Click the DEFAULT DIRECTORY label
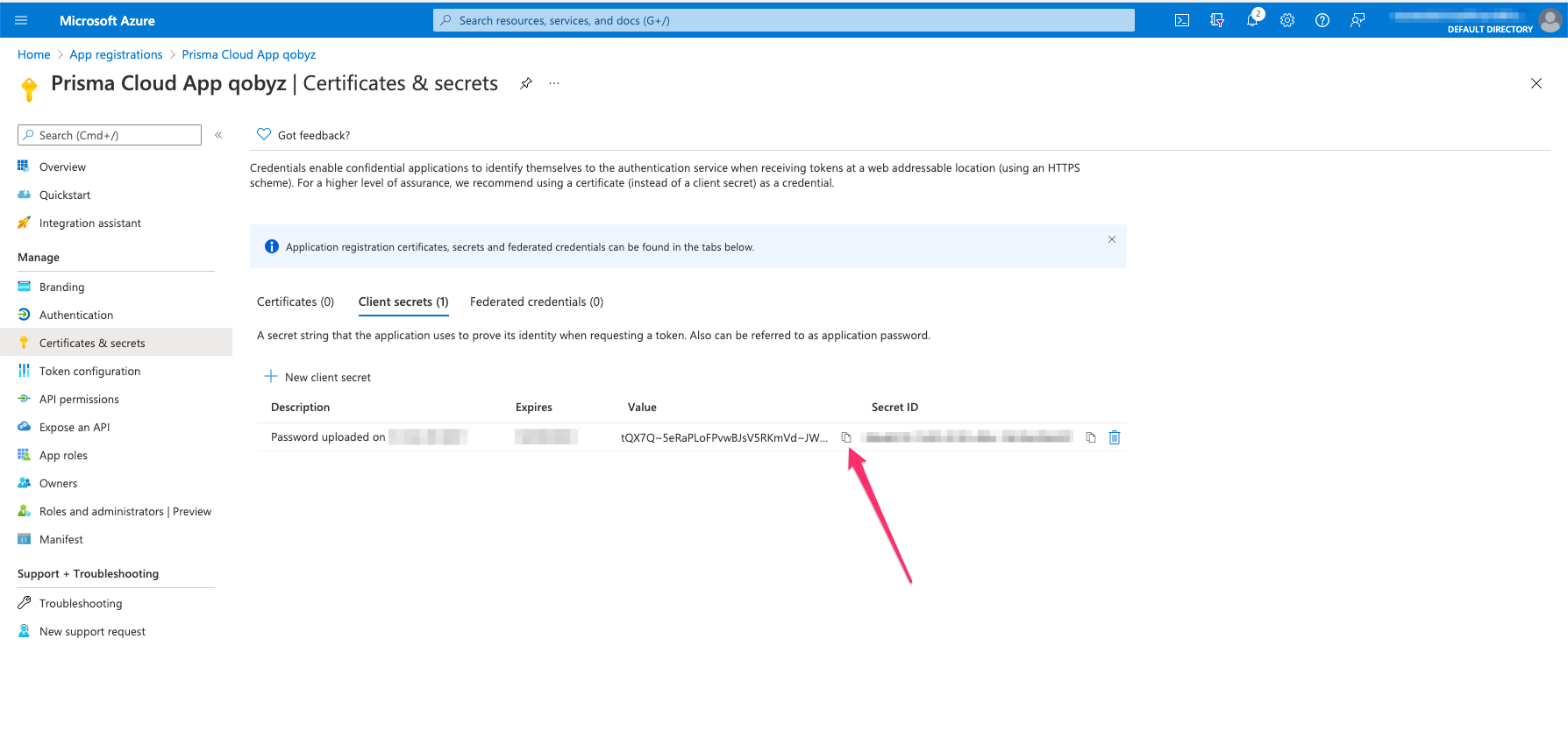1568x731 pixels. (1490, 29)
